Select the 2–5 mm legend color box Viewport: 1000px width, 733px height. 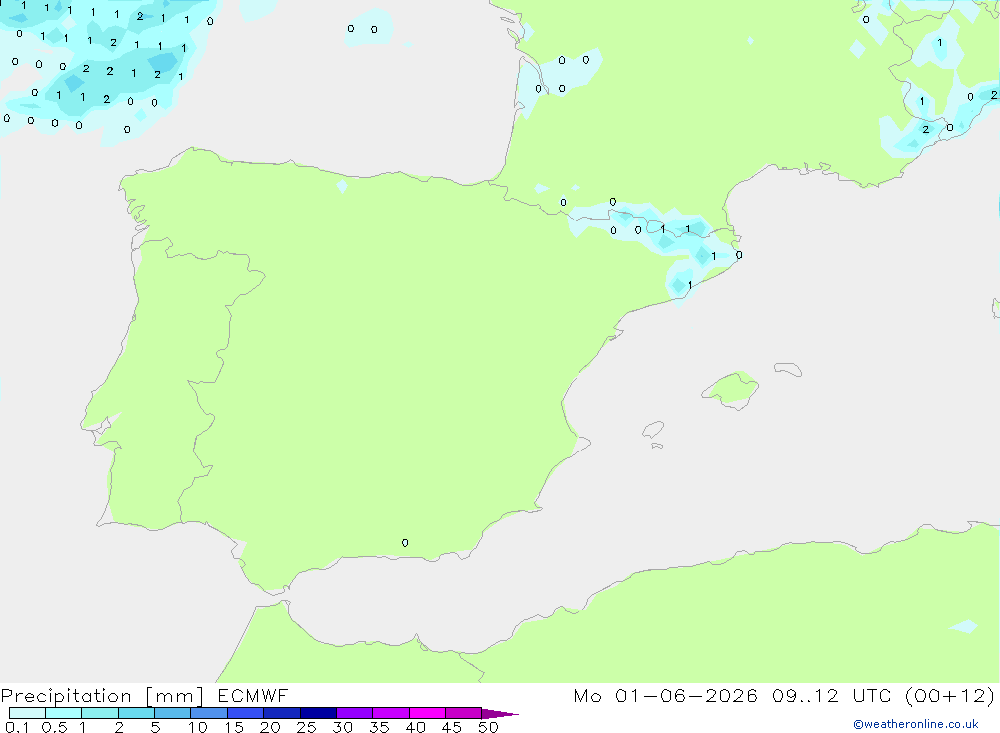[136, 713]
